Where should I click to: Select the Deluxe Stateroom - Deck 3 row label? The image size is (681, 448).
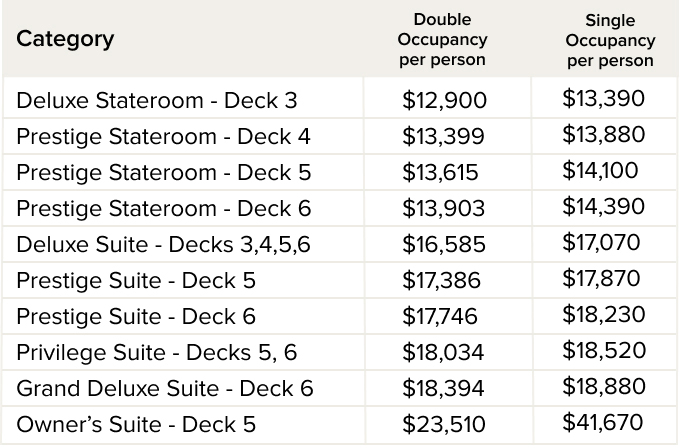[x=157, y=100]
